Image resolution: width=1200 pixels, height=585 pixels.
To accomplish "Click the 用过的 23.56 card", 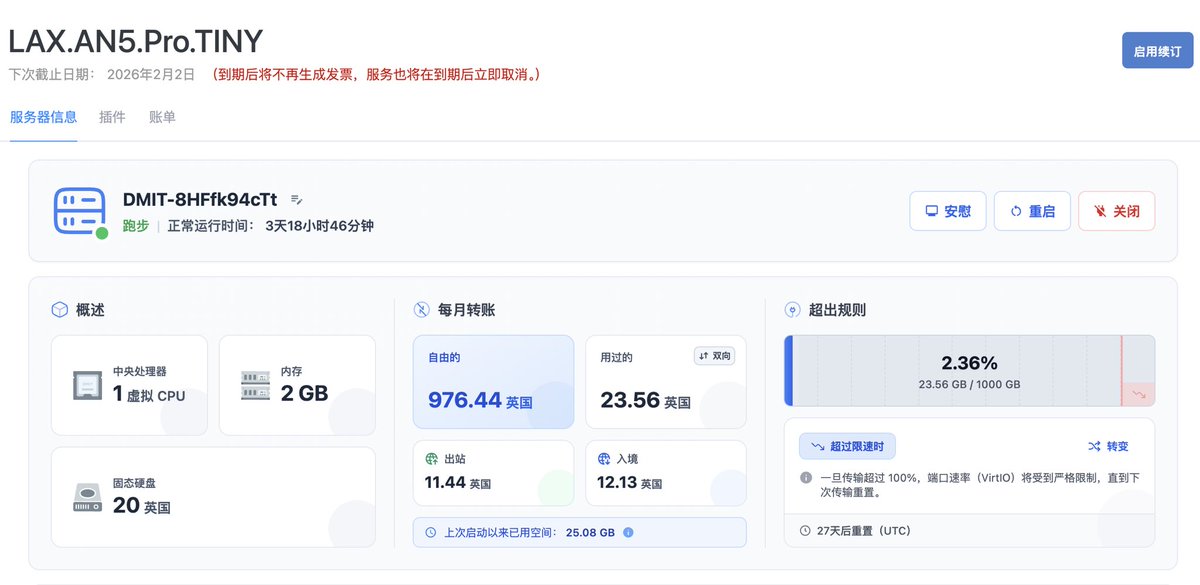I will pos(665,382).
